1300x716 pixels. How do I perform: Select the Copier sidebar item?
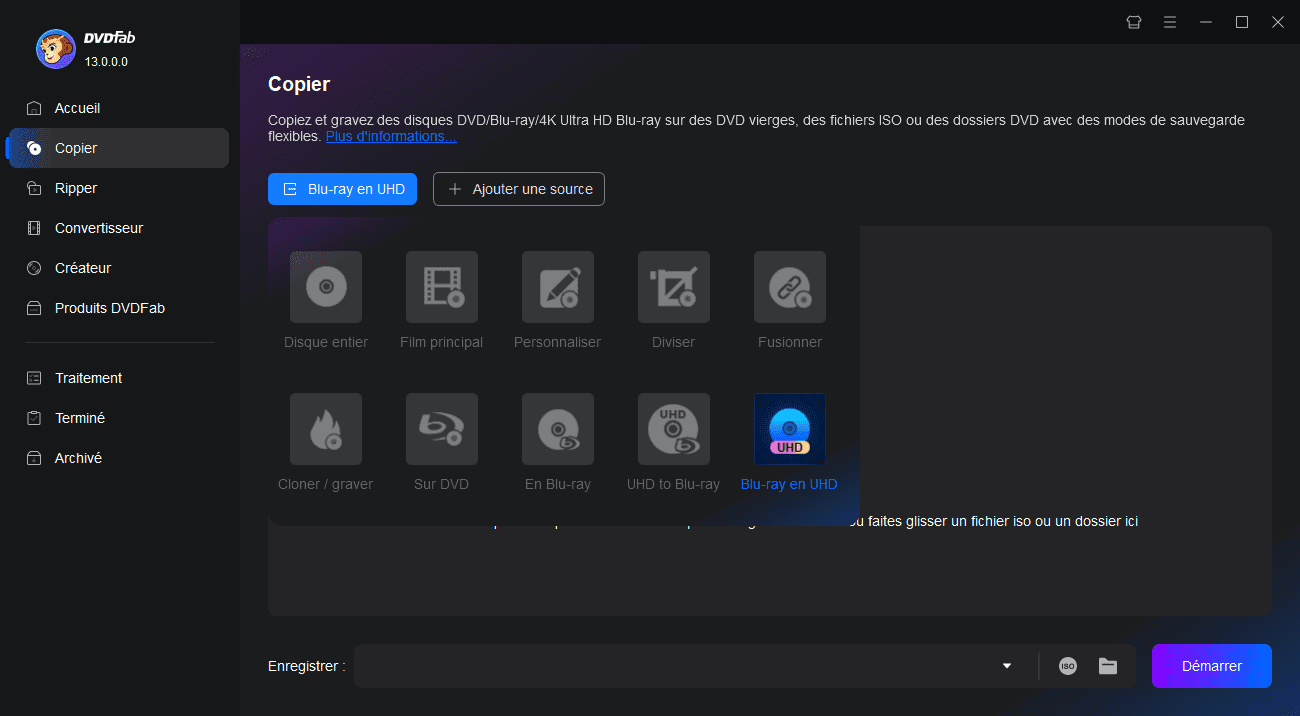pos(118,148)
